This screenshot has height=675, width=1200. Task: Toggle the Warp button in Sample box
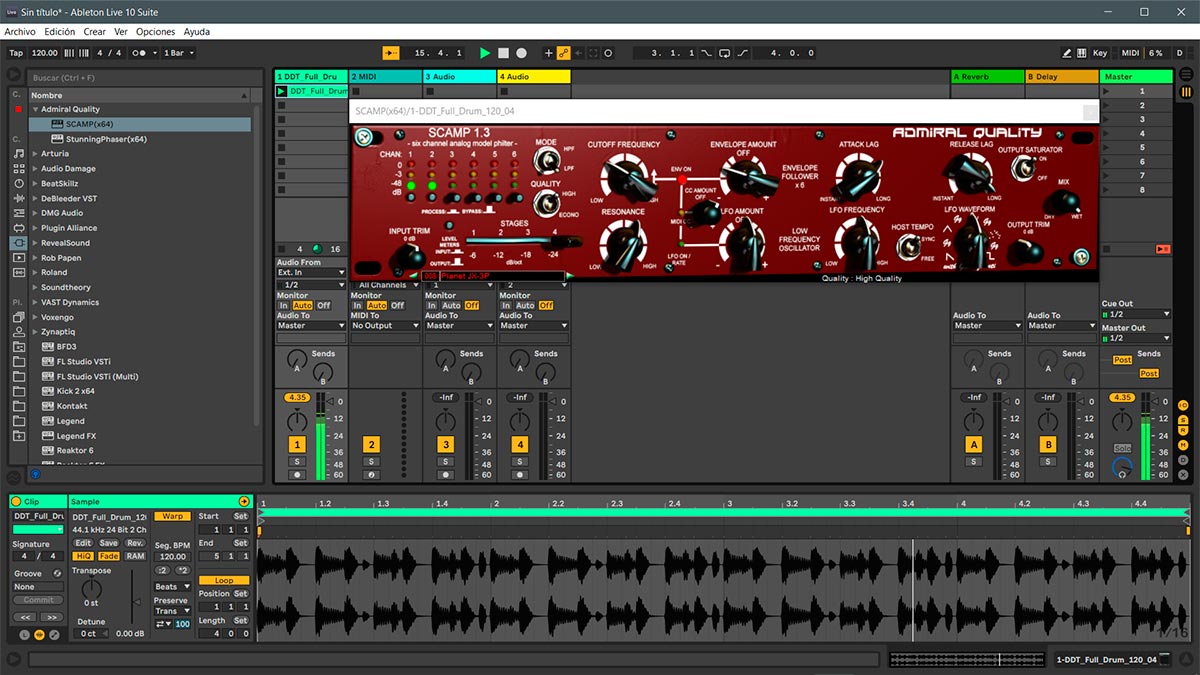tap(172, 516)
